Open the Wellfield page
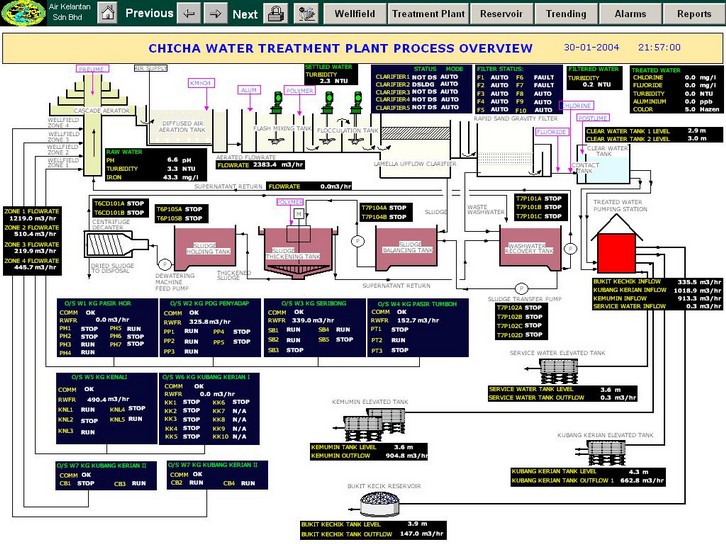This screenshot has height=544, width=726. click(355, 14)
